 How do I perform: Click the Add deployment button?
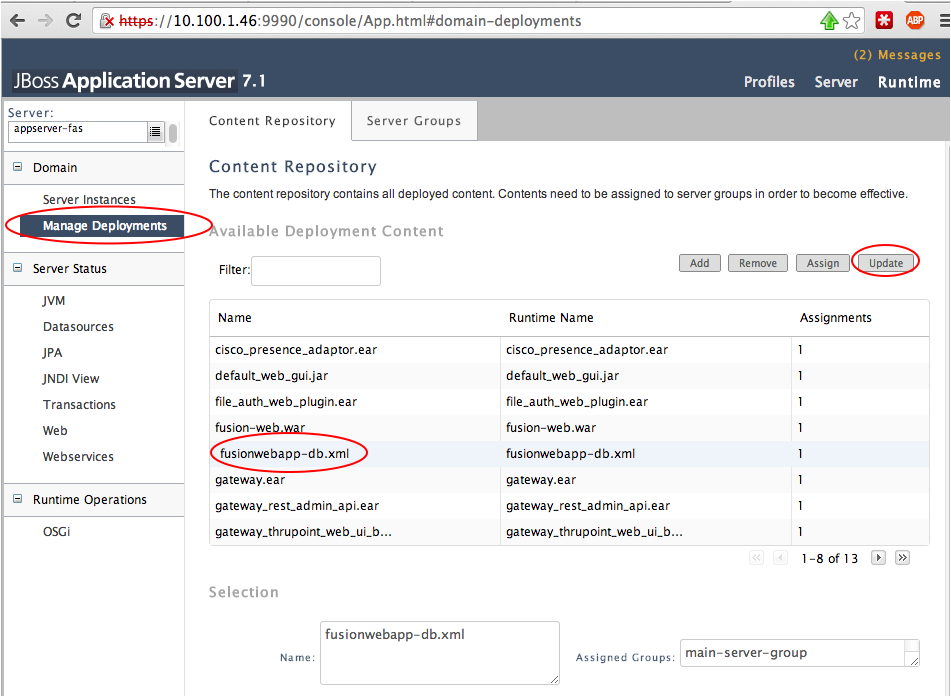coord(700,263)
